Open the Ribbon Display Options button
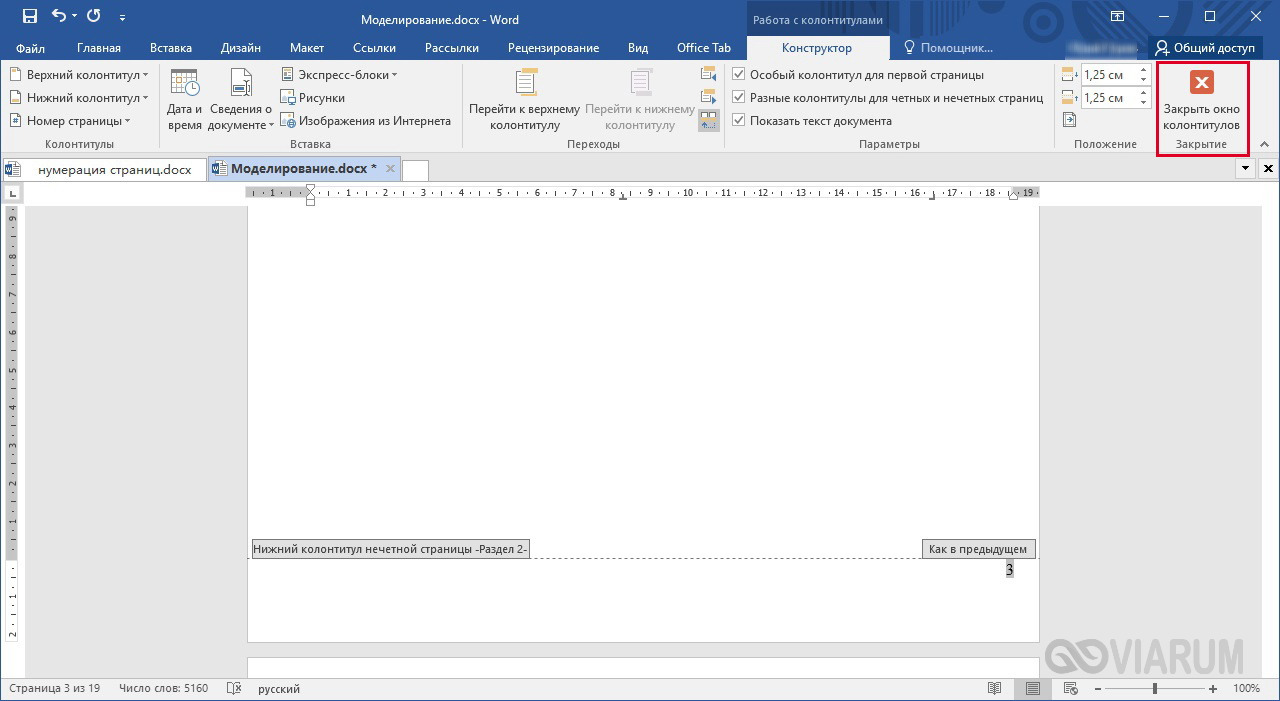 (x=1118, y=17)
